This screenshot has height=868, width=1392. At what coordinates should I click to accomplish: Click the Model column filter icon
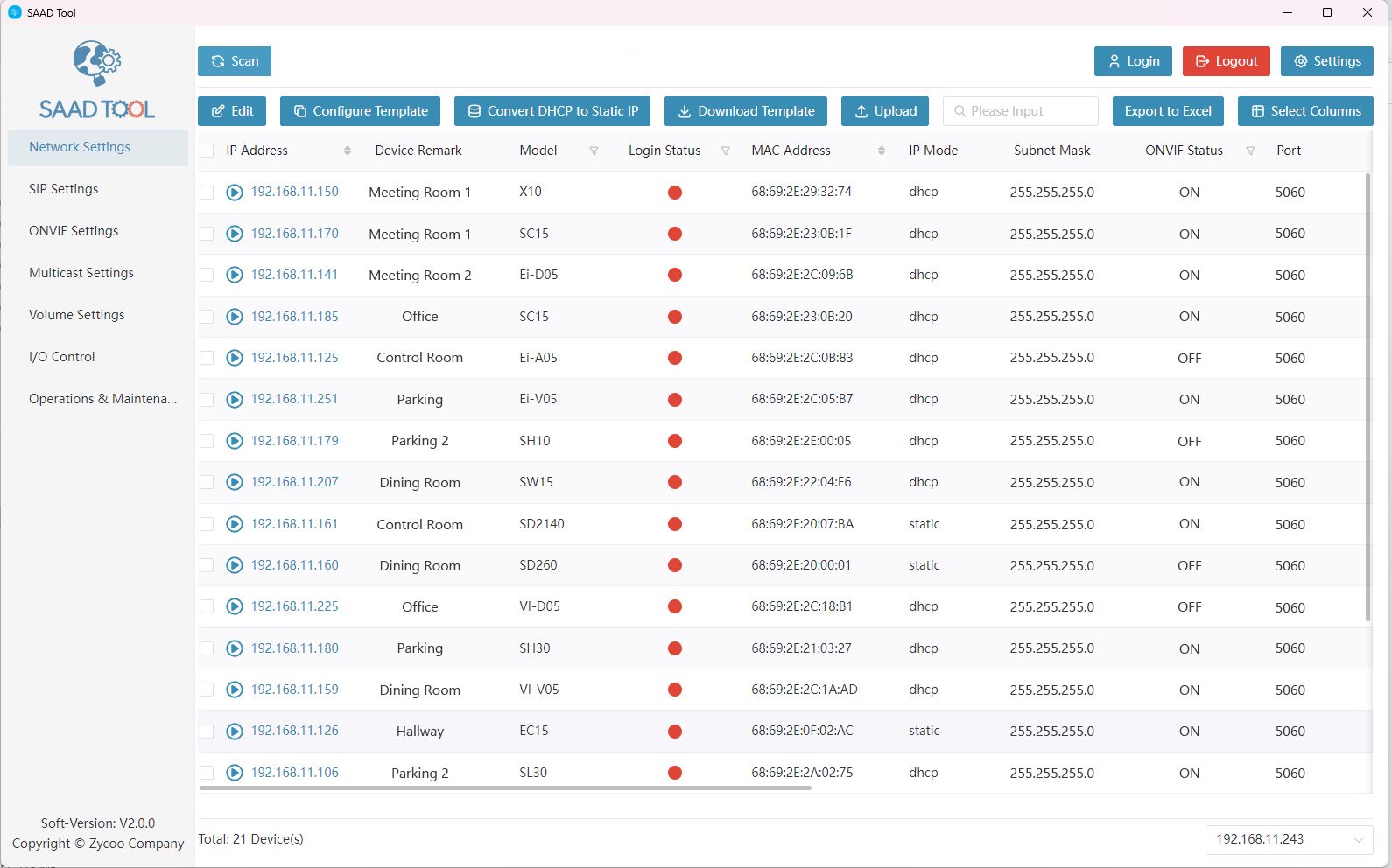click(594, 150)
